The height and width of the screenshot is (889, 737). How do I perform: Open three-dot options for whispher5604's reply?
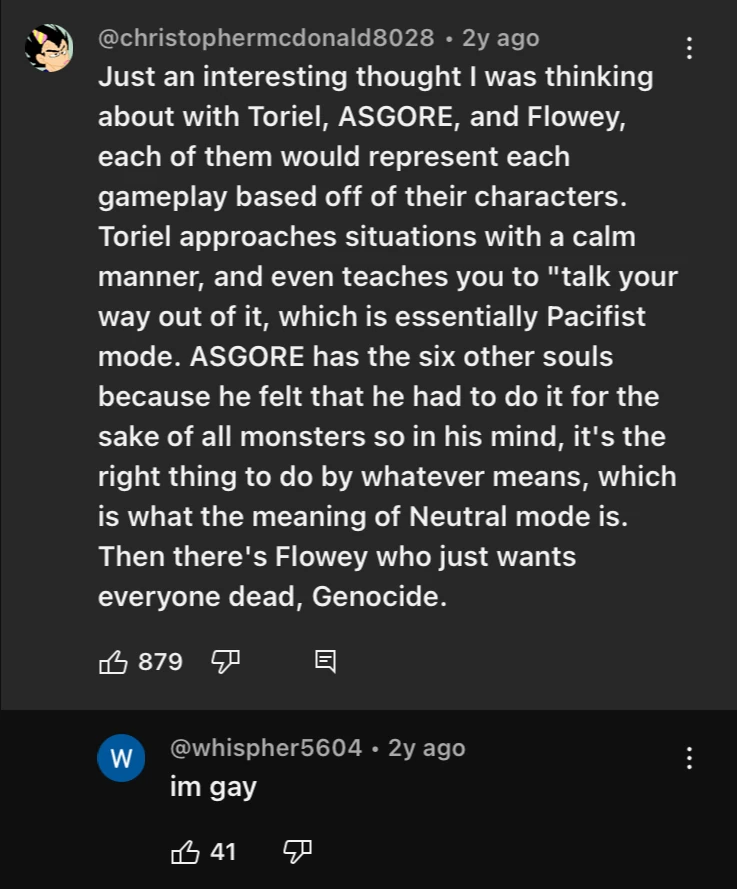[688, 758]
